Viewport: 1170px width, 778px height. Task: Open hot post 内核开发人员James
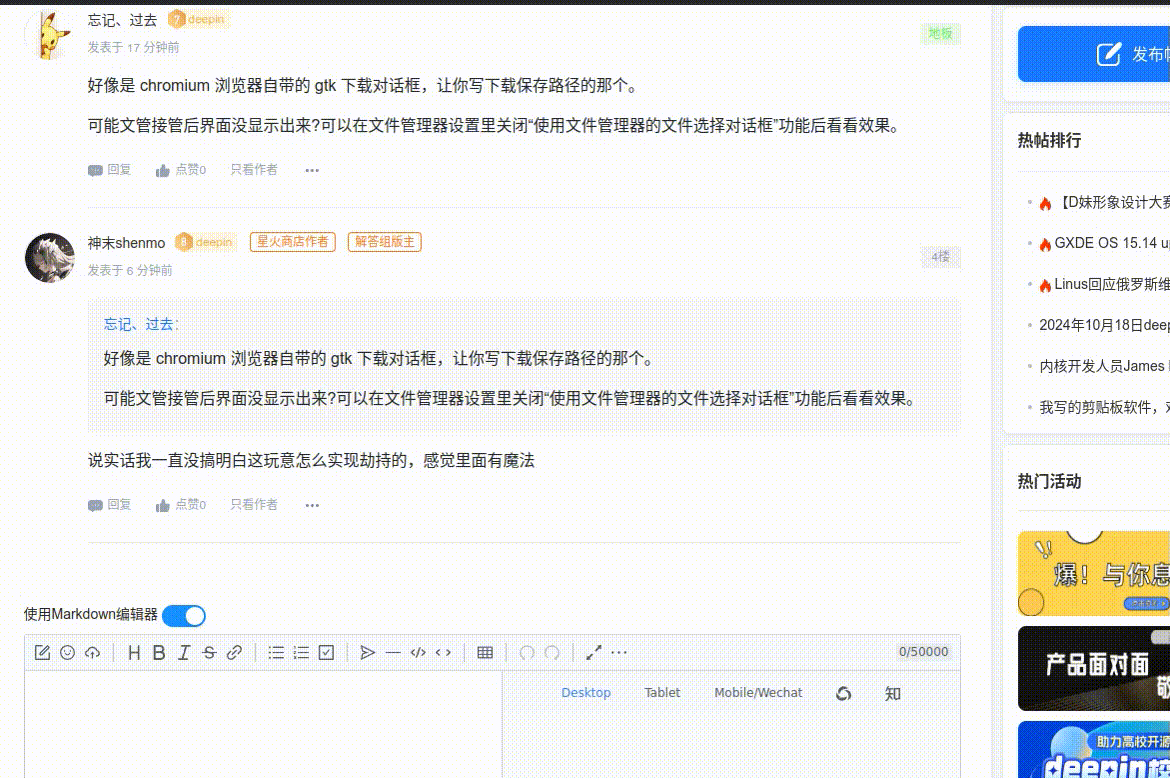tap(1104, 366)
